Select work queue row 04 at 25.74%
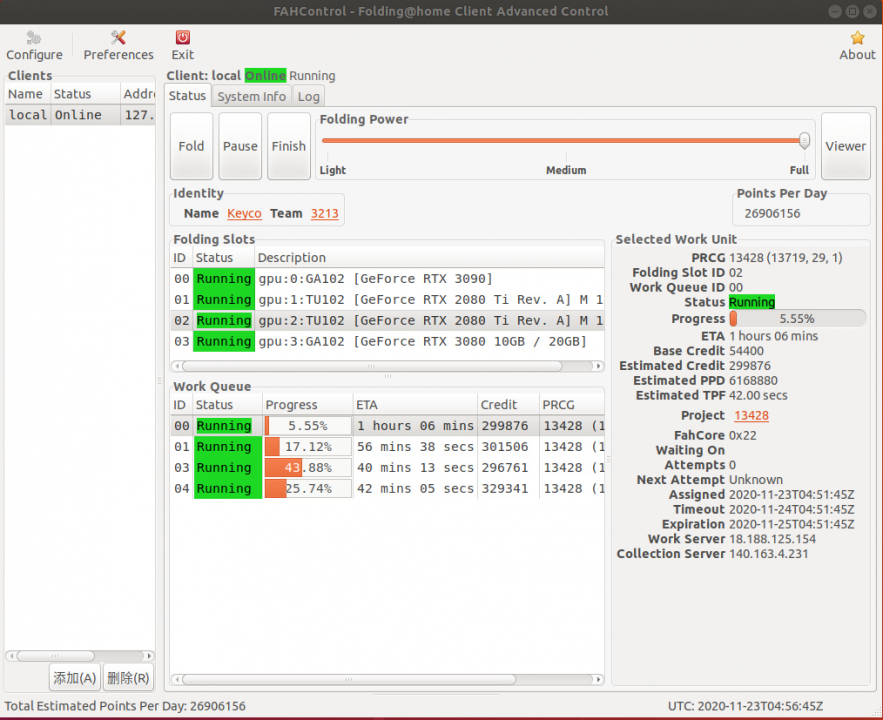This screenshot has width=883, height=720. point(387,488)
